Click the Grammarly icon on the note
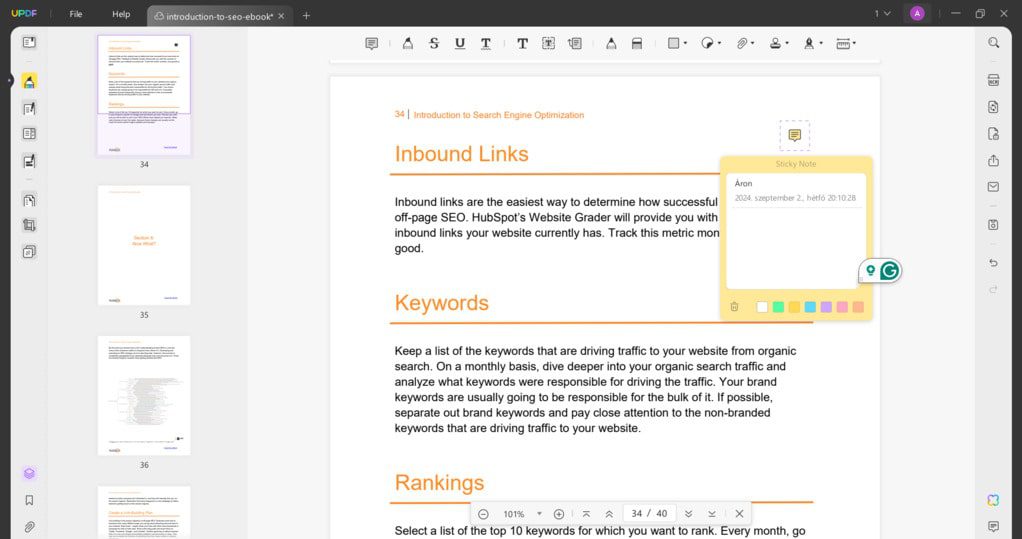 pyautogui.click(x=889, y=270)
